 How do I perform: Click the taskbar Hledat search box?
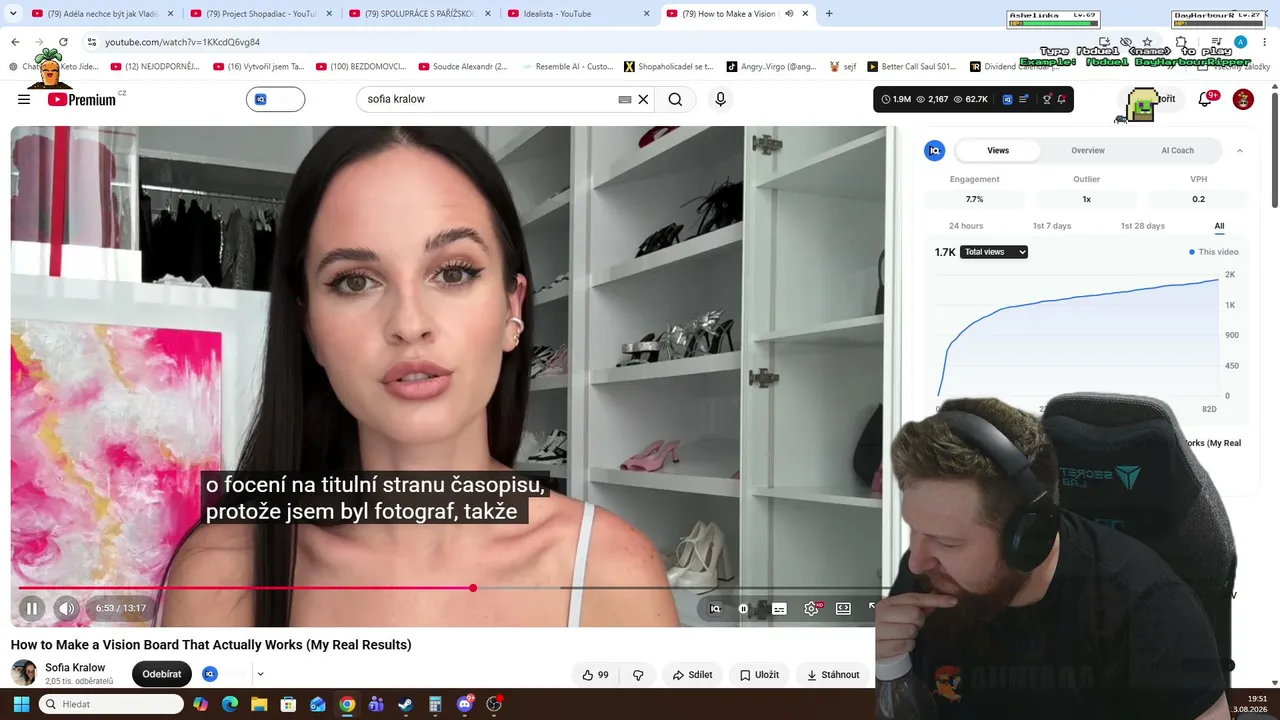111,704
